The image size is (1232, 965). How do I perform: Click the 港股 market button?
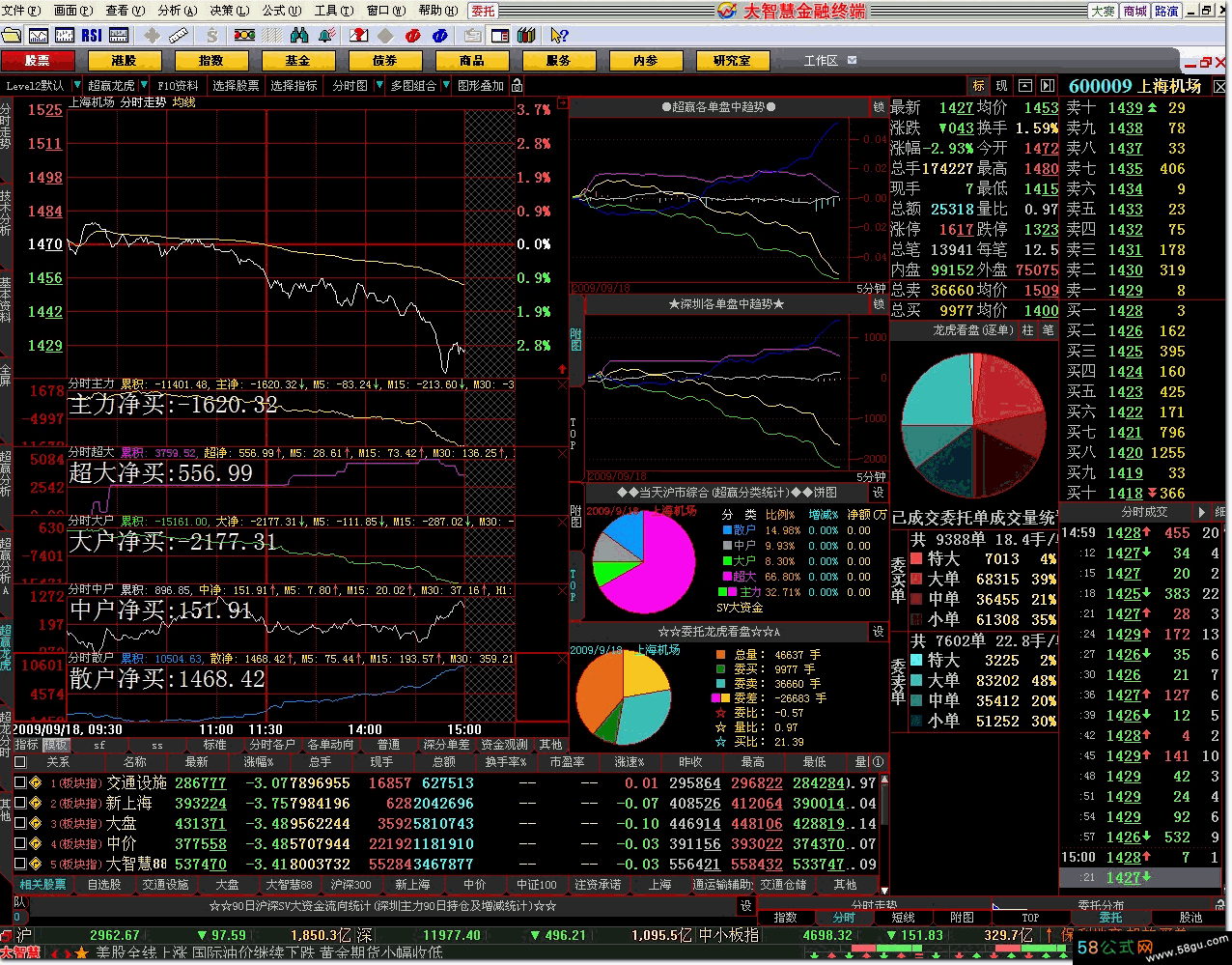pyautogui.click(x=125, y=60)
